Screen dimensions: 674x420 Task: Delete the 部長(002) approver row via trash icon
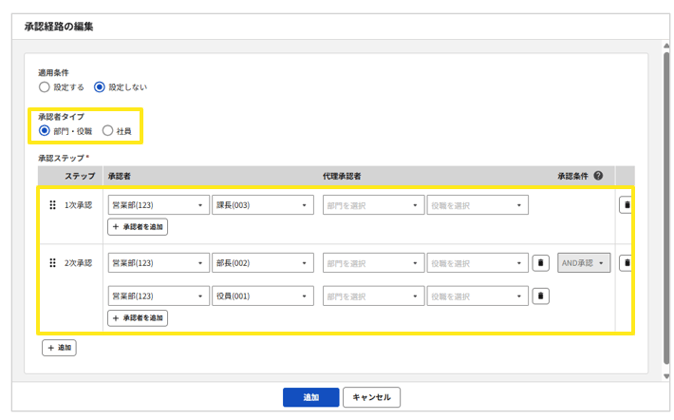click(x=540, y=263)
